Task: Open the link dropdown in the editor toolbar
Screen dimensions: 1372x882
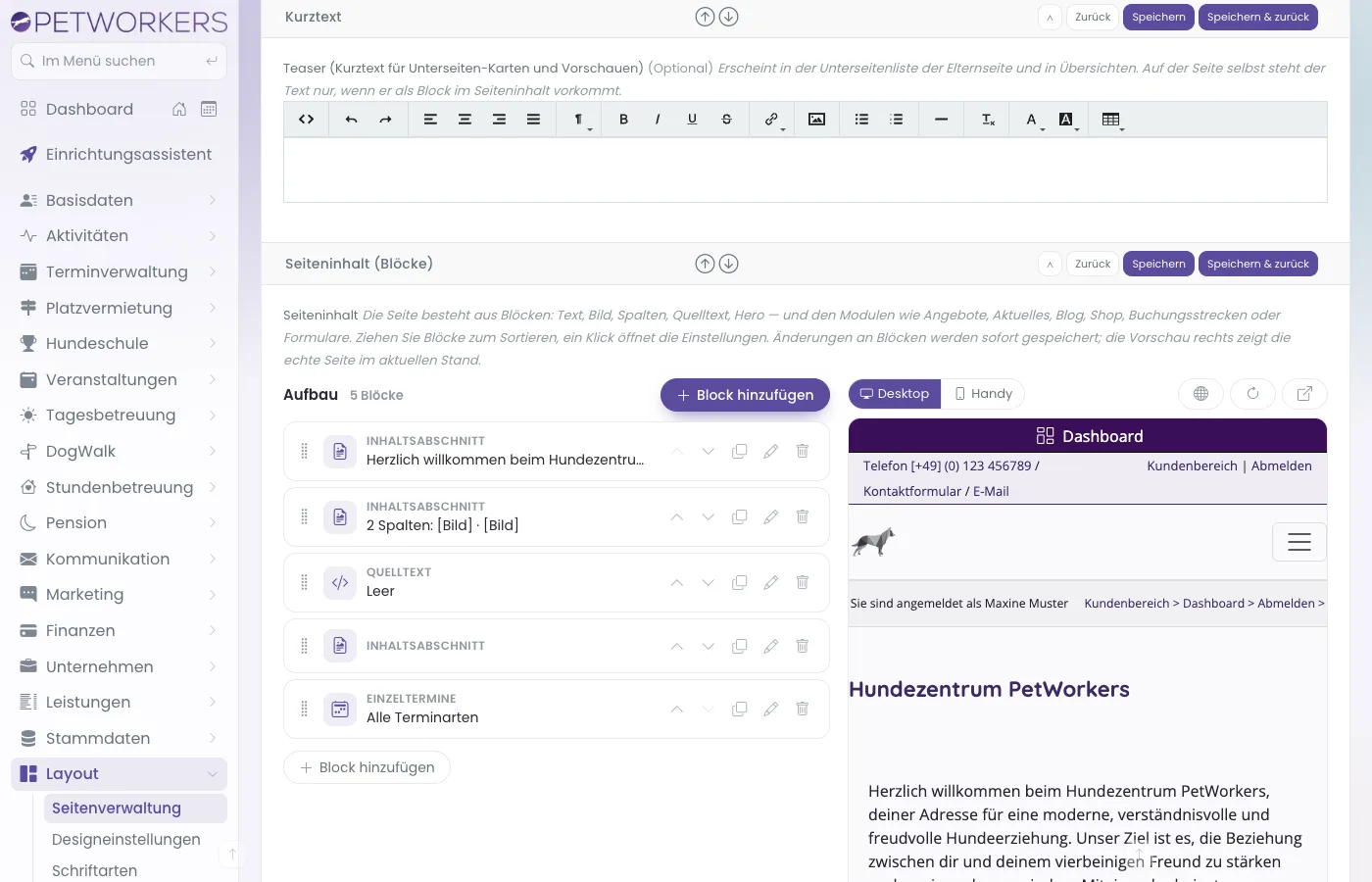Action: coord(774,120)
